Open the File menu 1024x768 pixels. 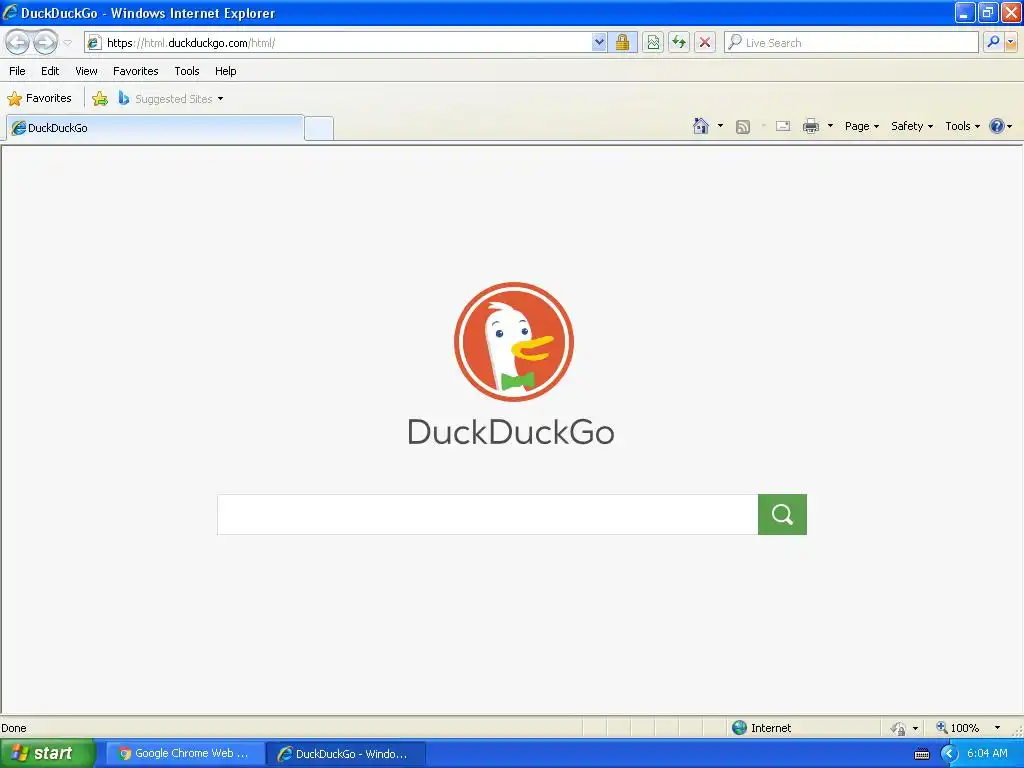[x=18, y=71]
